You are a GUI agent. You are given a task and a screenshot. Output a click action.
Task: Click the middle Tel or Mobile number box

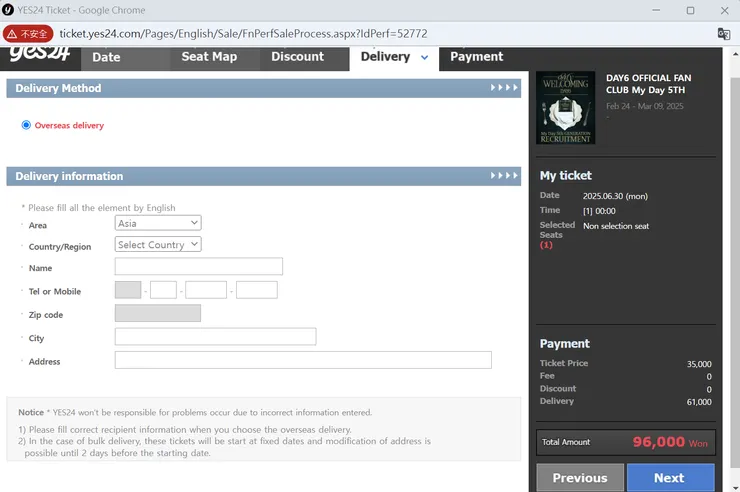click(x=206, y=290)
